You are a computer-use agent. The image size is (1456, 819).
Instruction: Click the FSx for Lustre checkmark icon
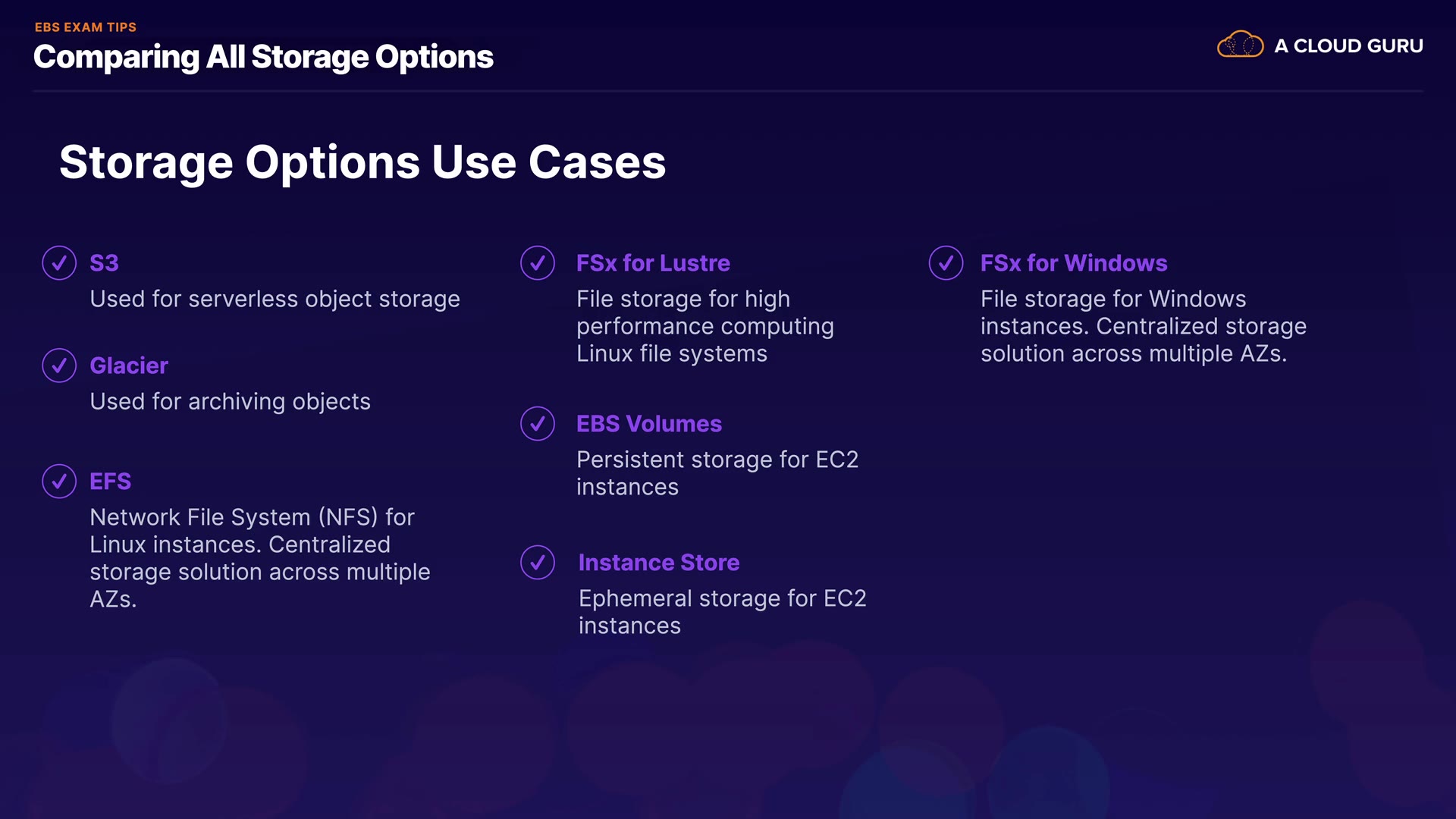tap(538, 263)
